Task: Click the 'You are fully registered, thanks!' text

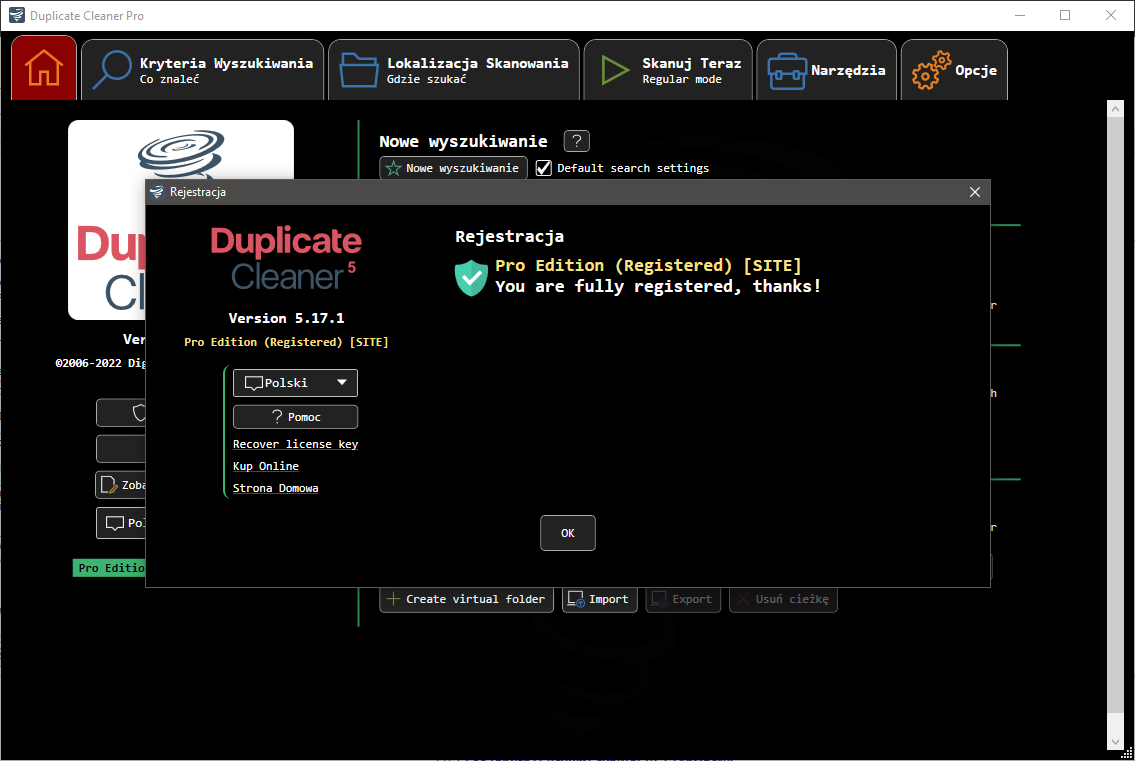Action: click(x=658, y=287)
